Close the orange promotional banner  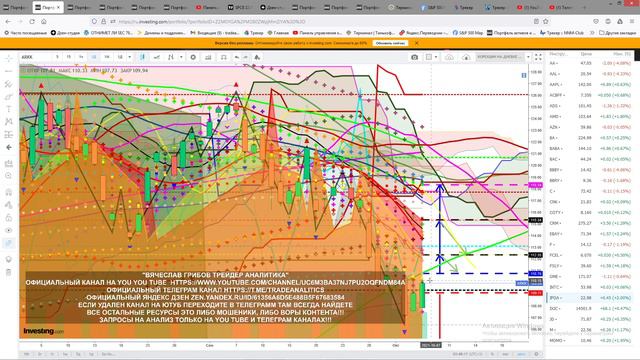tap(416, 43)
